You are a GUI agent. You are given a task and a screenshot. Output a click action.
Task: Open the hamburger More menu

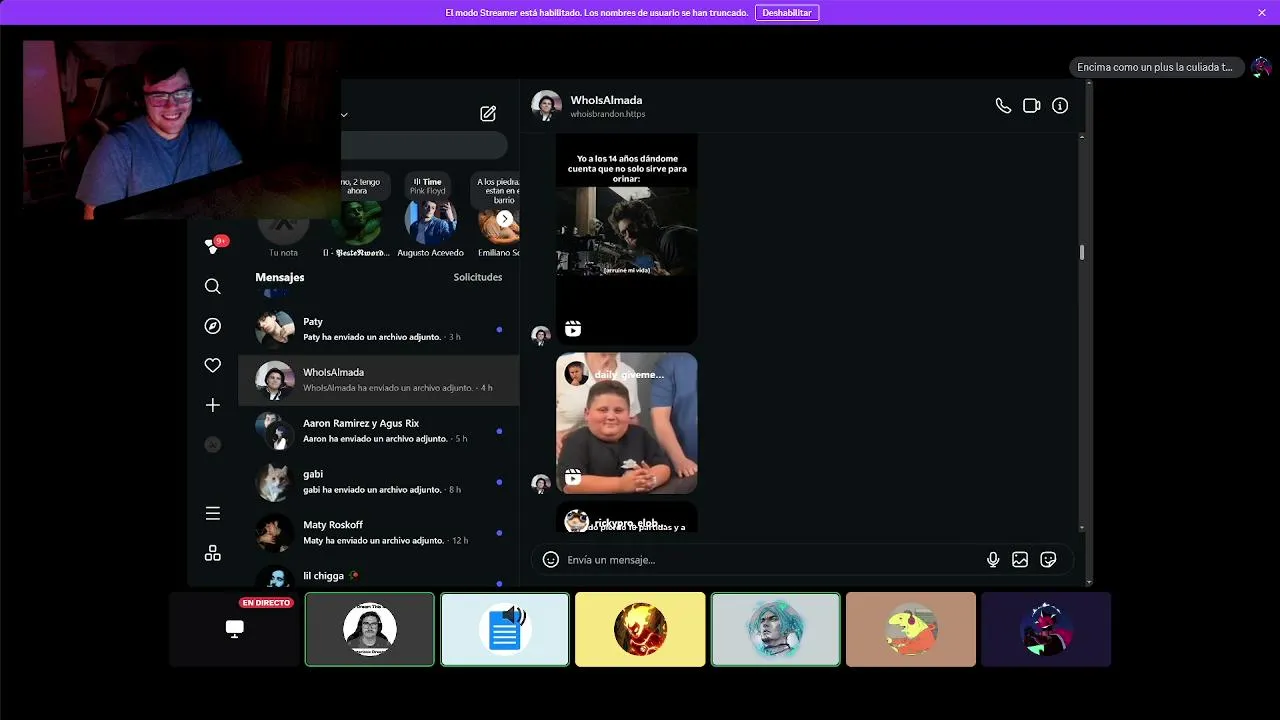[x=213, y=513]
